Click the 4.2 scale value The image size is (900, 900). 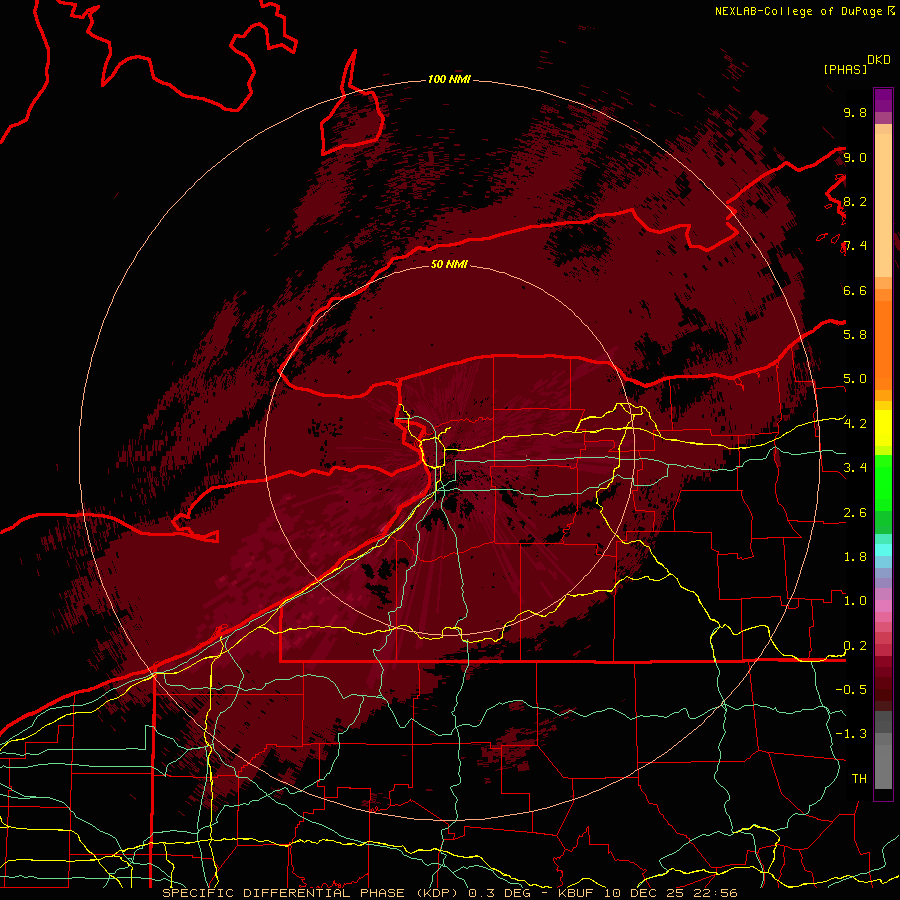pos(855,424)
